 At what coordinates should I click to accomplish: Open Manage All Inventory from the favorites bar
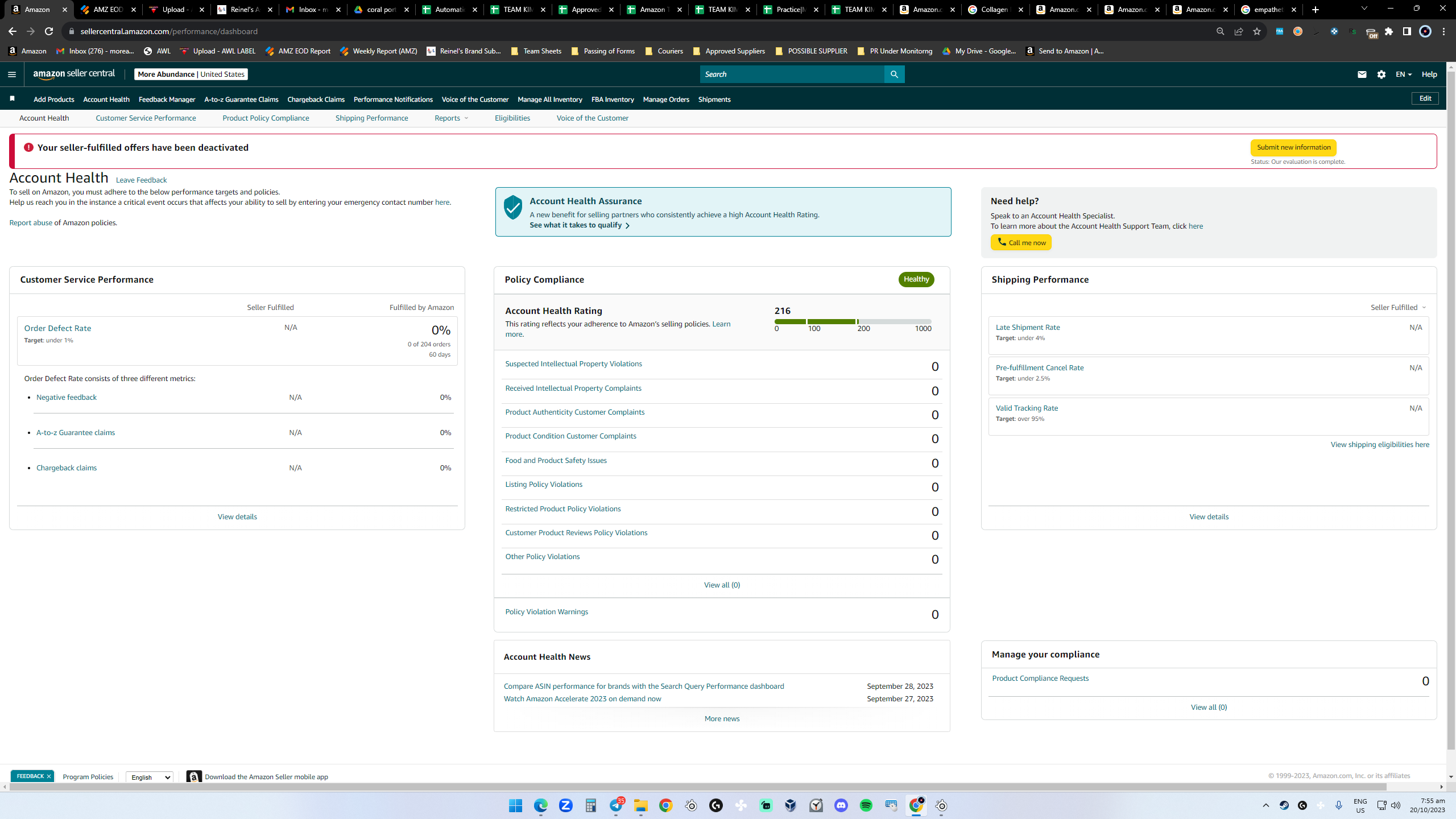click(549, 100)
